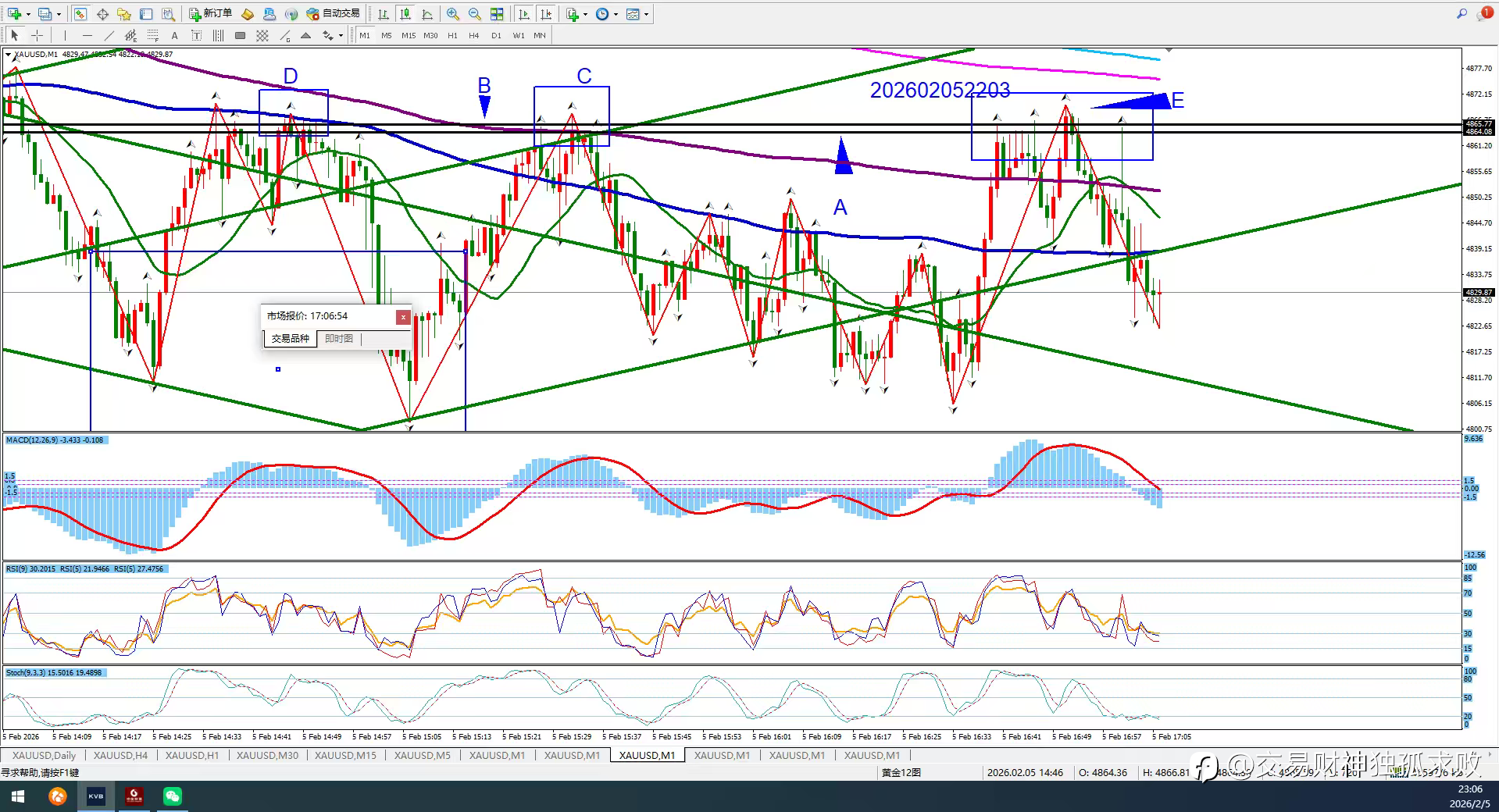Open the XAUUSD,M5 chart tab

tap(423, 755)
